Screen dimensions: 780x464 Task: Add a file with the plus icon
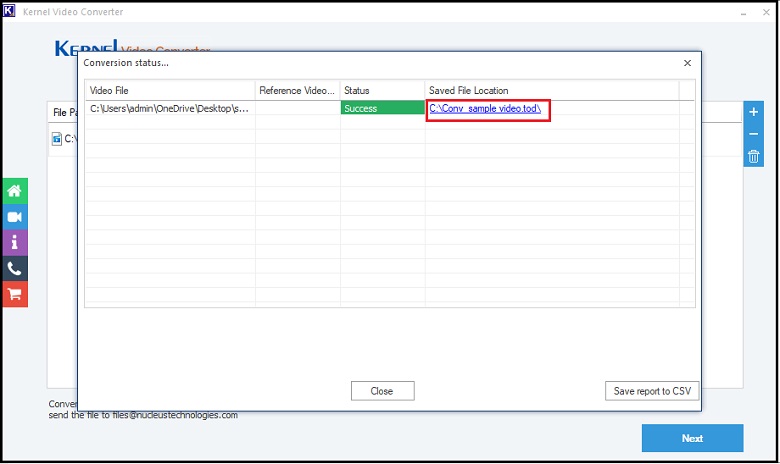click(x=753, y=112)
